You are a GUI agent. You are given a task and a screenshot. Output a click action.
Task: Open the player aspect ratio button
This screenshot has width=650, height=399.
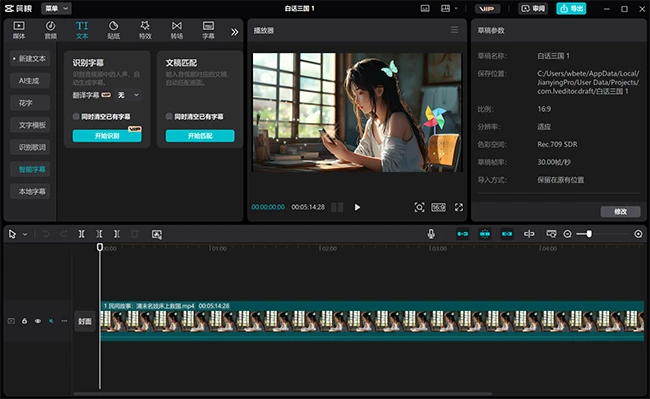click(x=438, y=207)
